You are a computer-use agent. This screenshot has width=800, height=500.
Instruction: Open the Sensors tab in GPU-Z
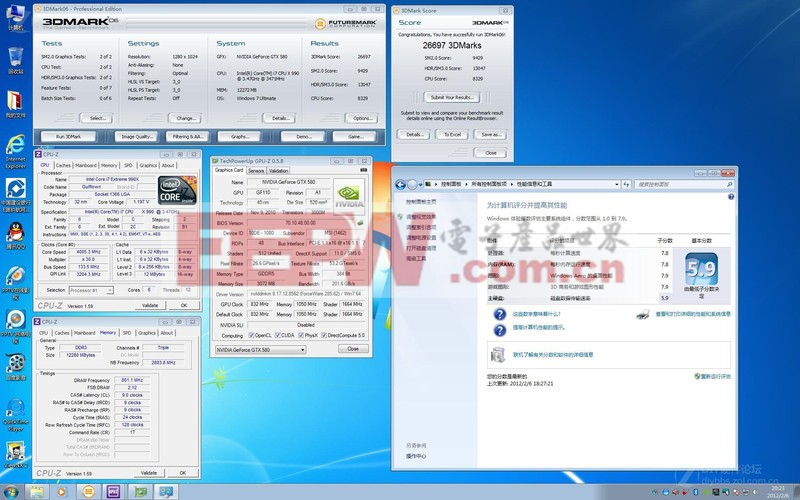point(256,170)
